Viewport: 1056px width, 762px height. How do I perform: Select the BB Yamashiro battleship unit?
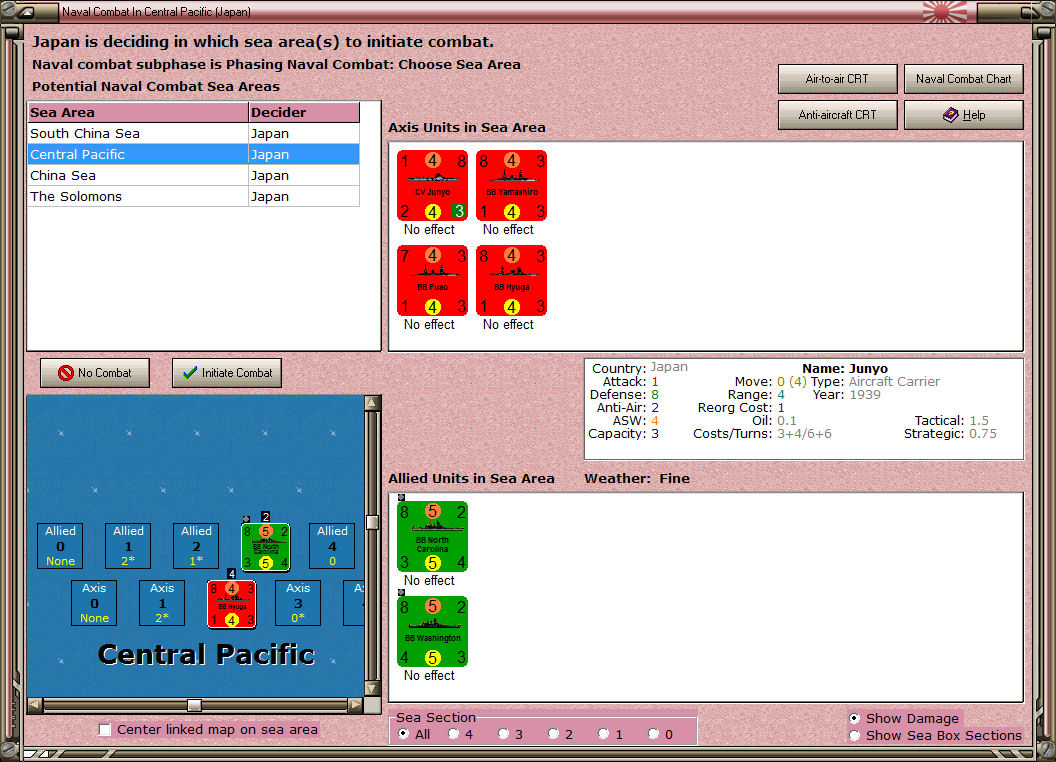coord(511,185)
